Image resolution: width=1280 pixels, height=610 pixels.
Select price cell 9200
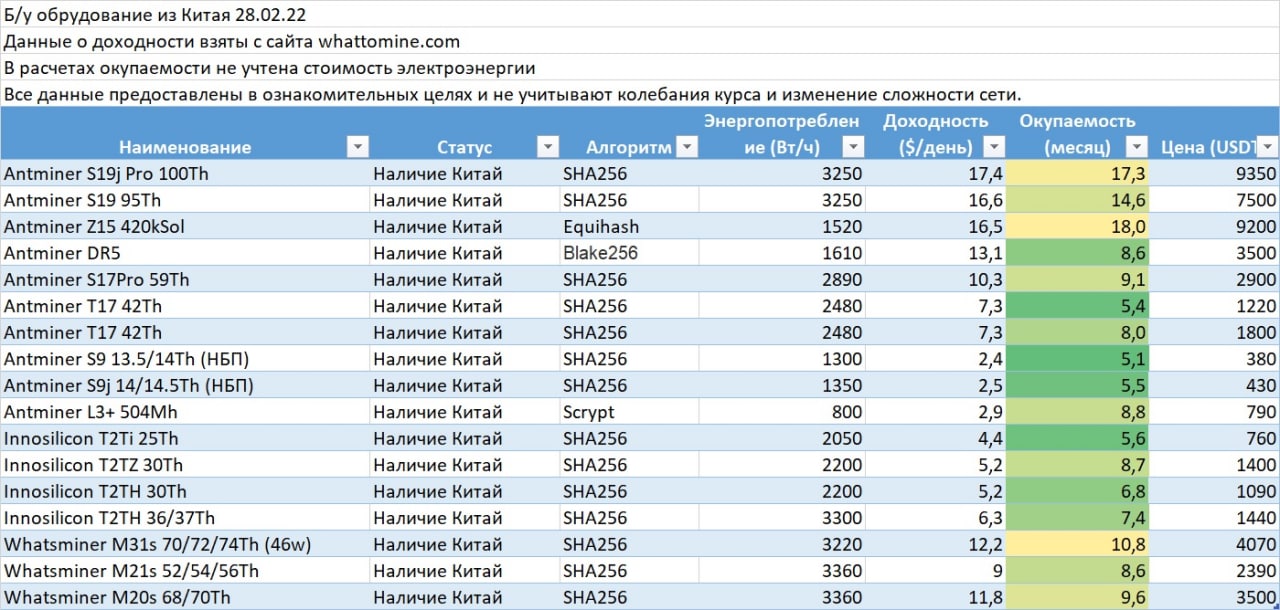click(x=1214, y=226)
